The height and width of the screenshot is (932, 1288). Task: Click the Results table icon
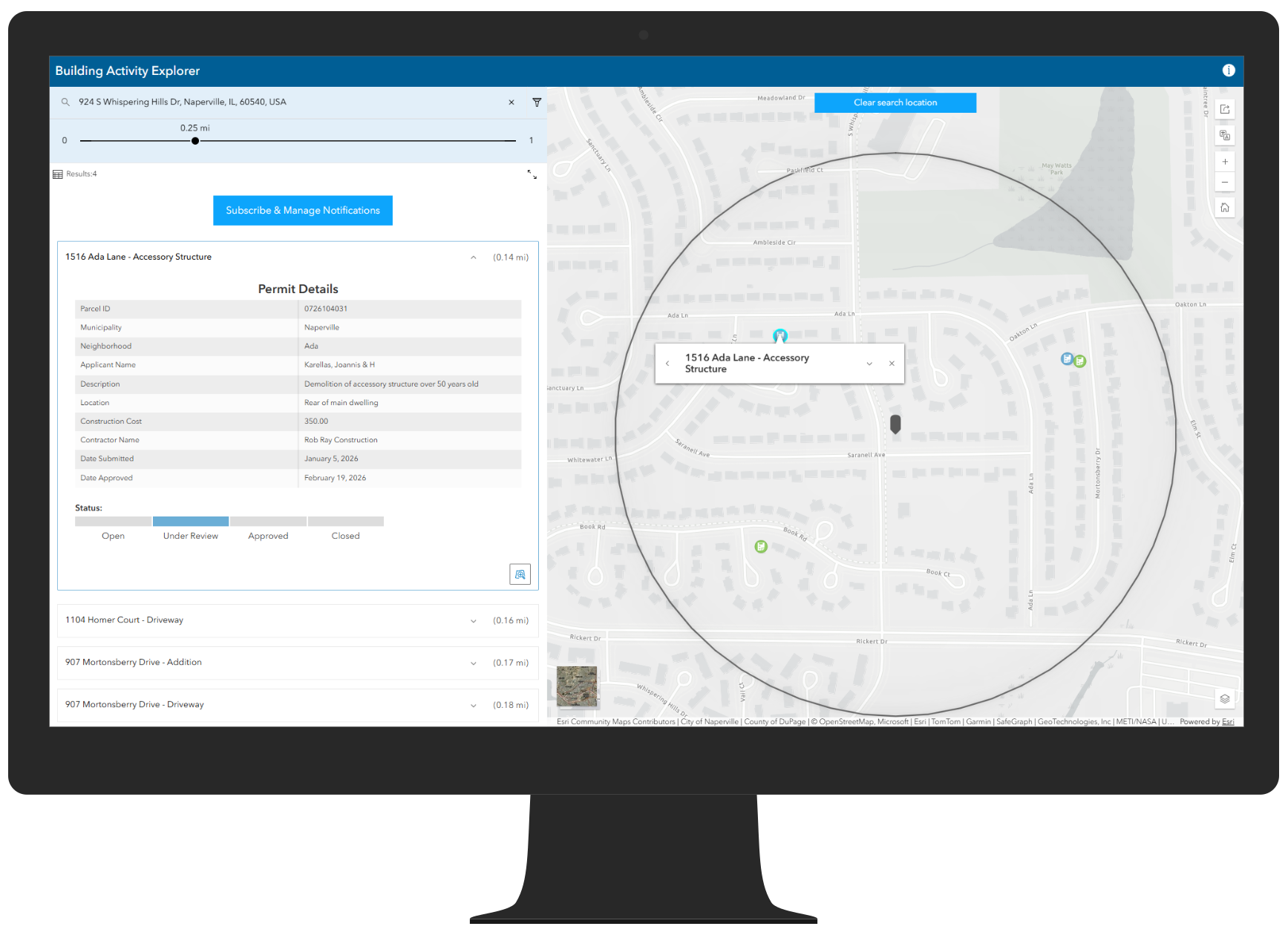(x=58, y=174)
